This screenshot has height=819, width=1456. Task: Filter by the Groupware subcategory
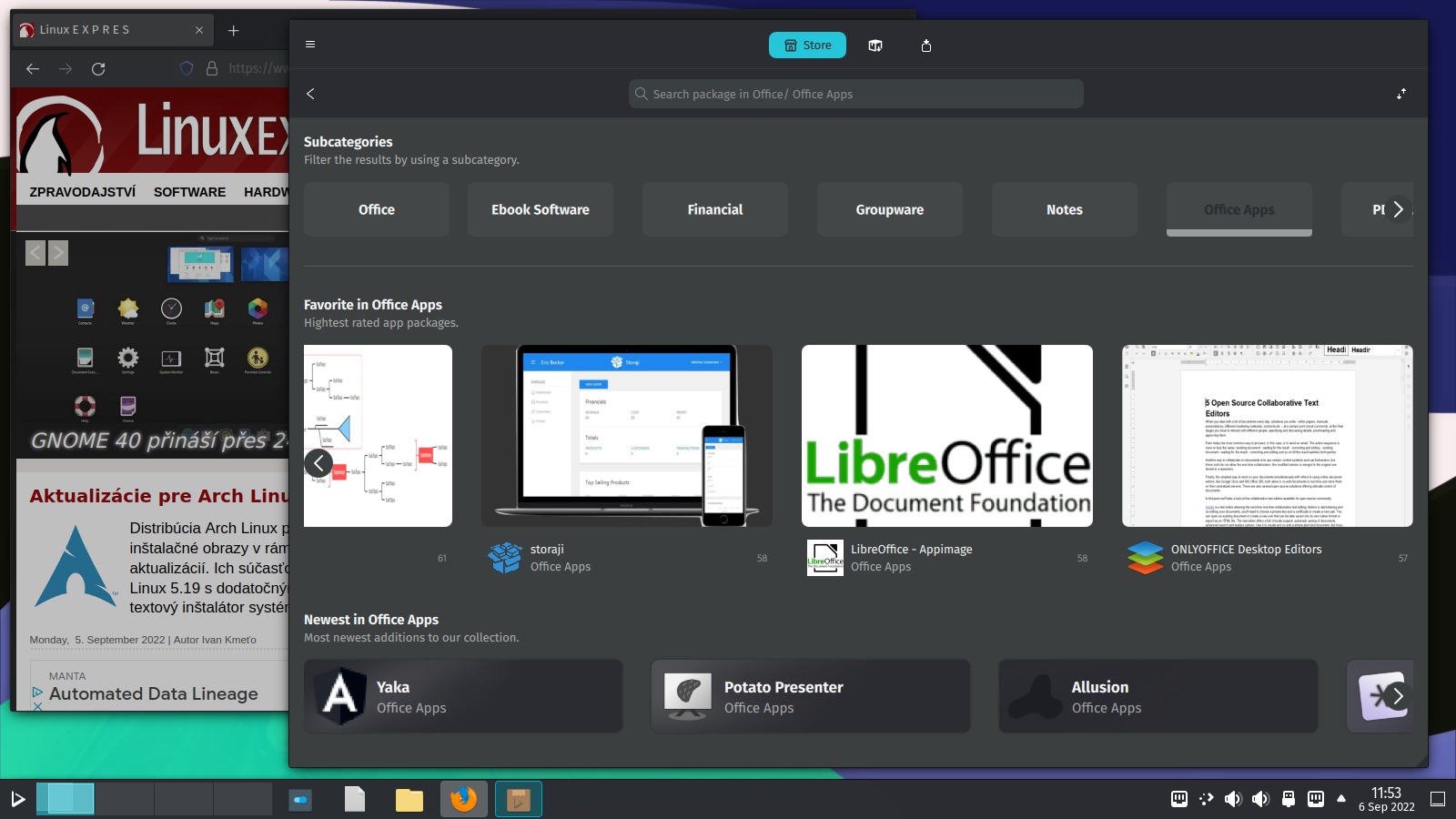(x=890, y=209)
